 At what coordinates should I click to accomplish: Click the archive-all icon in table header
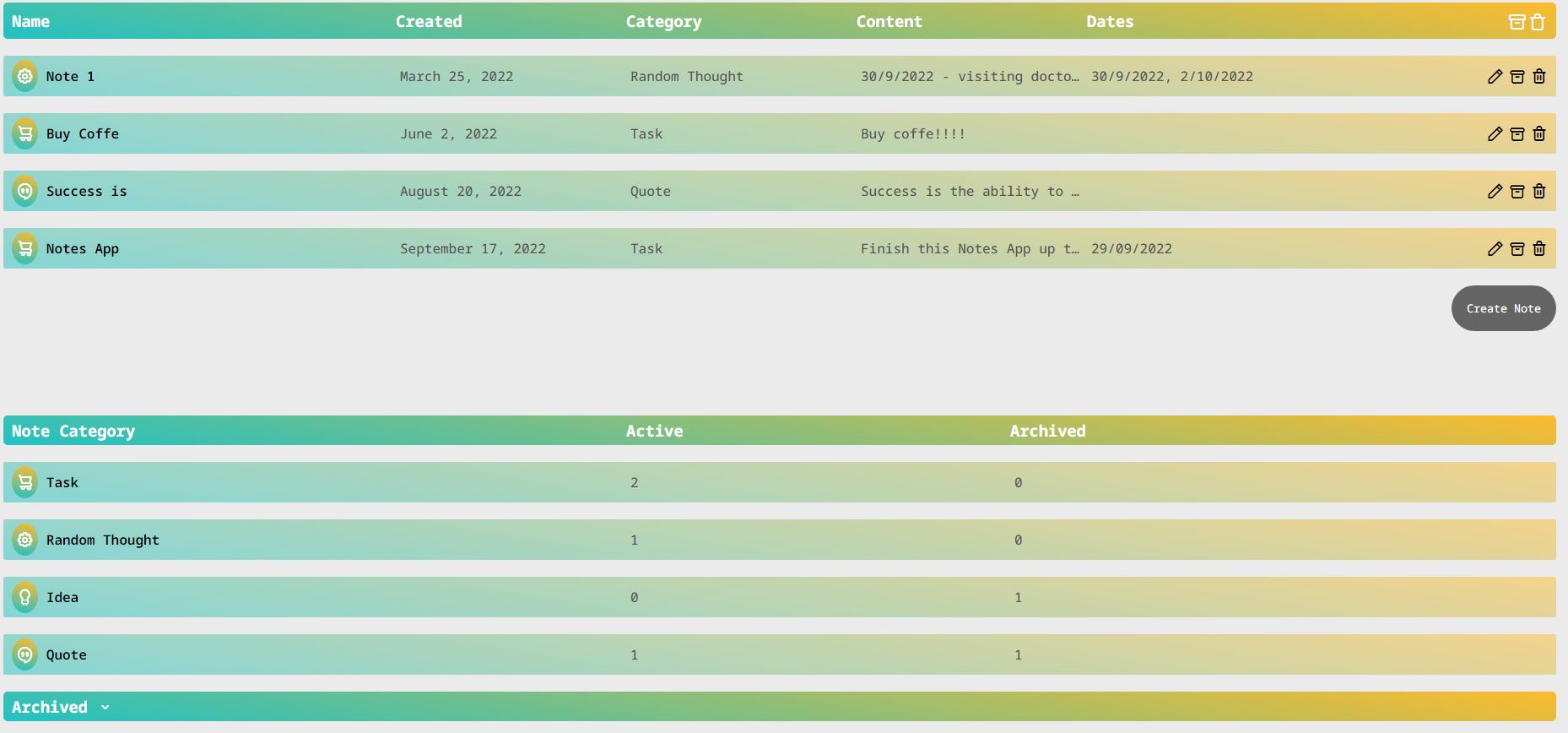1517,22
